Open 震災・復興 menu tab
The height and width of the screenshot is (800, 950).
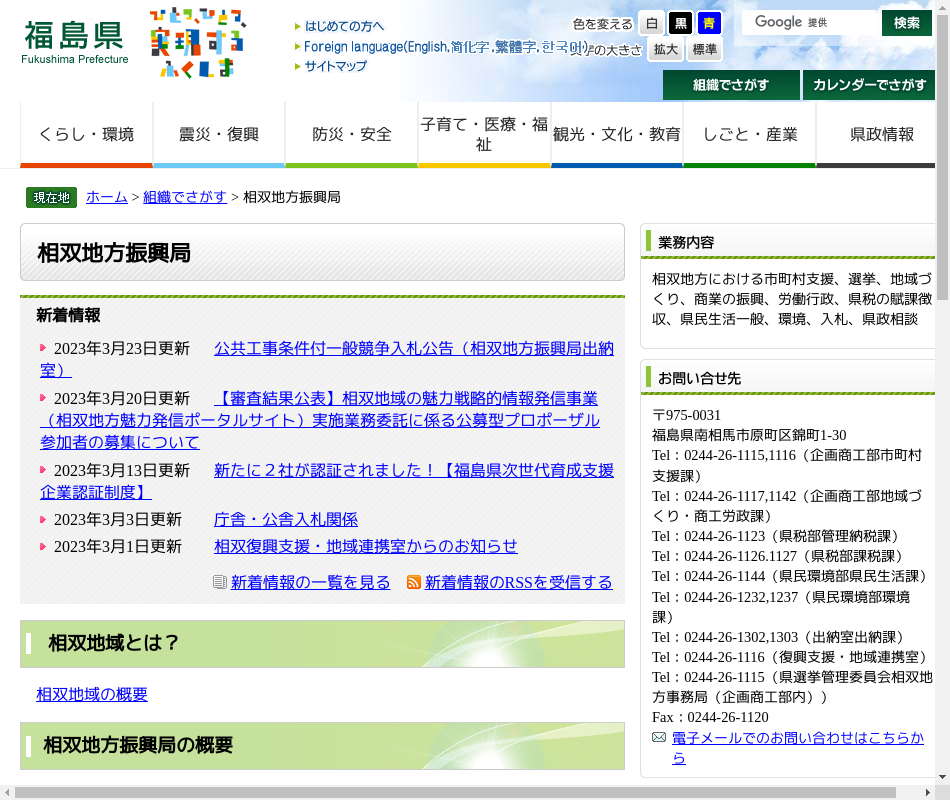point(219,135)
